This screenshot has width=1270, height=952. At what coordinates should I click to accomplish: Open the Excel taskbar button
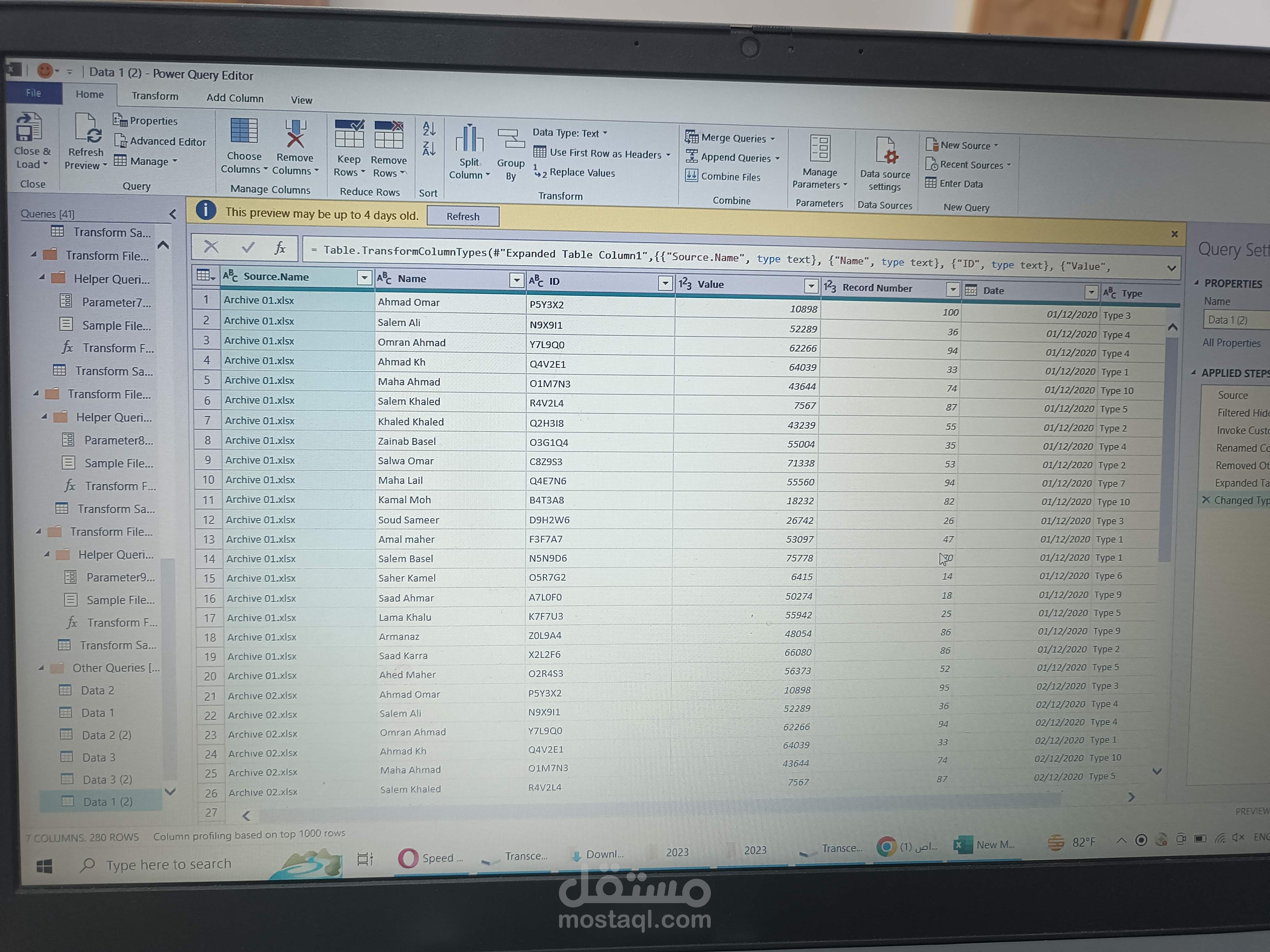point(985,845)
